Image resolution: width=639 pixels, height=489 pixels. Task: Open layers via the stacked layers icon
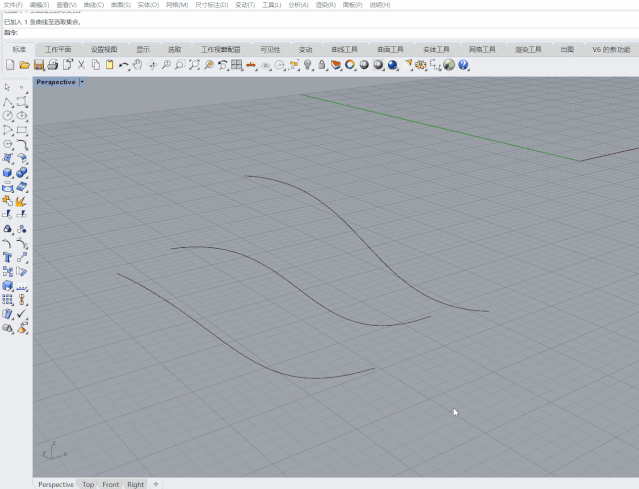pyautogui.click(x=336, y=65)
